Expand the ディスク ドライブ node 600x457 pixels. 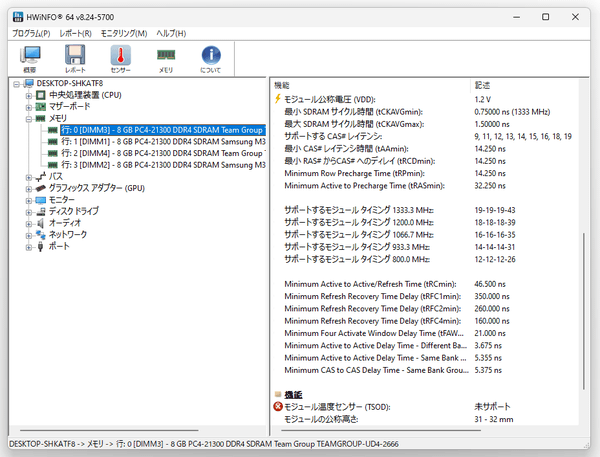point(29,212)
